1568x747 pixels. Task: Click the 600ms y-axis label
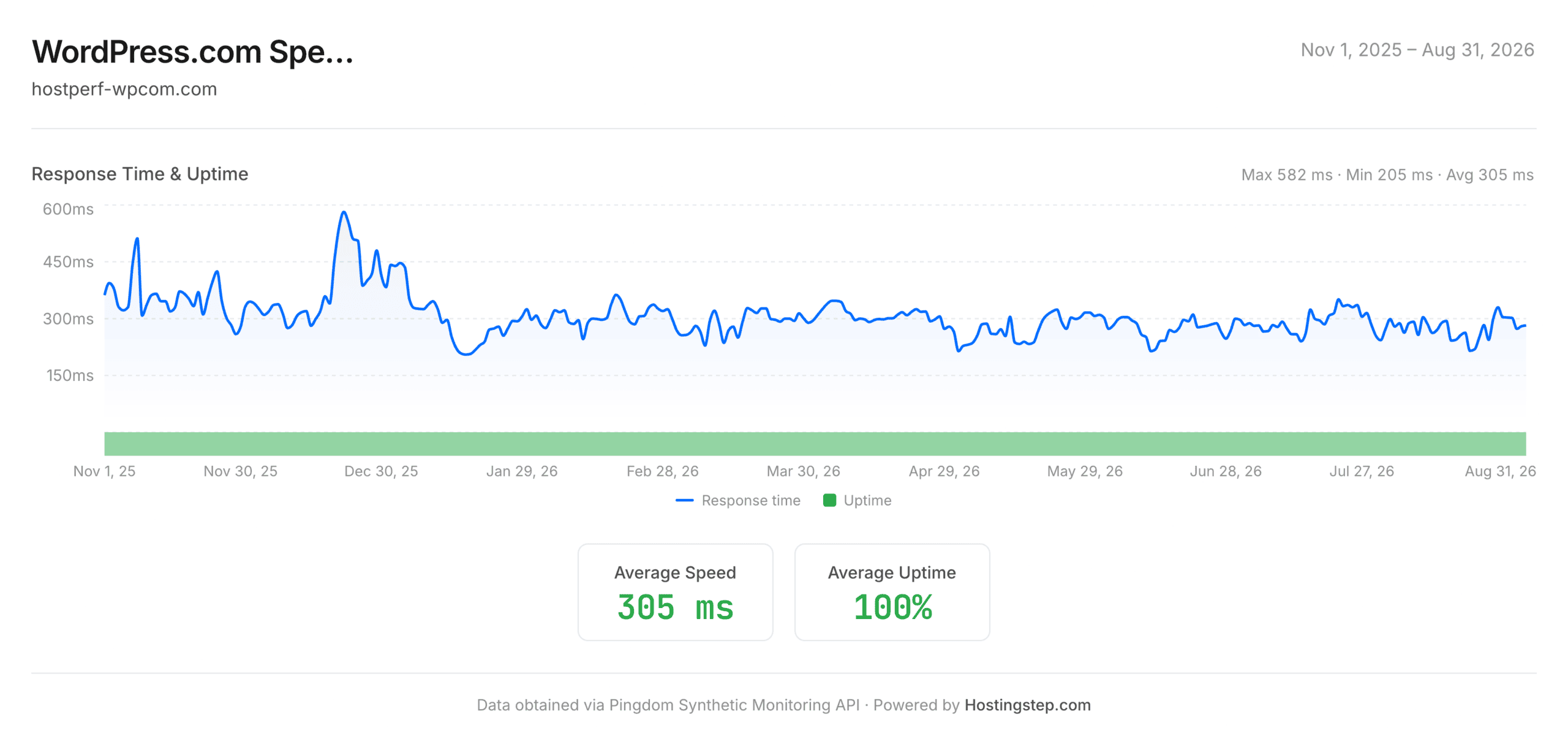coord(68,209)
